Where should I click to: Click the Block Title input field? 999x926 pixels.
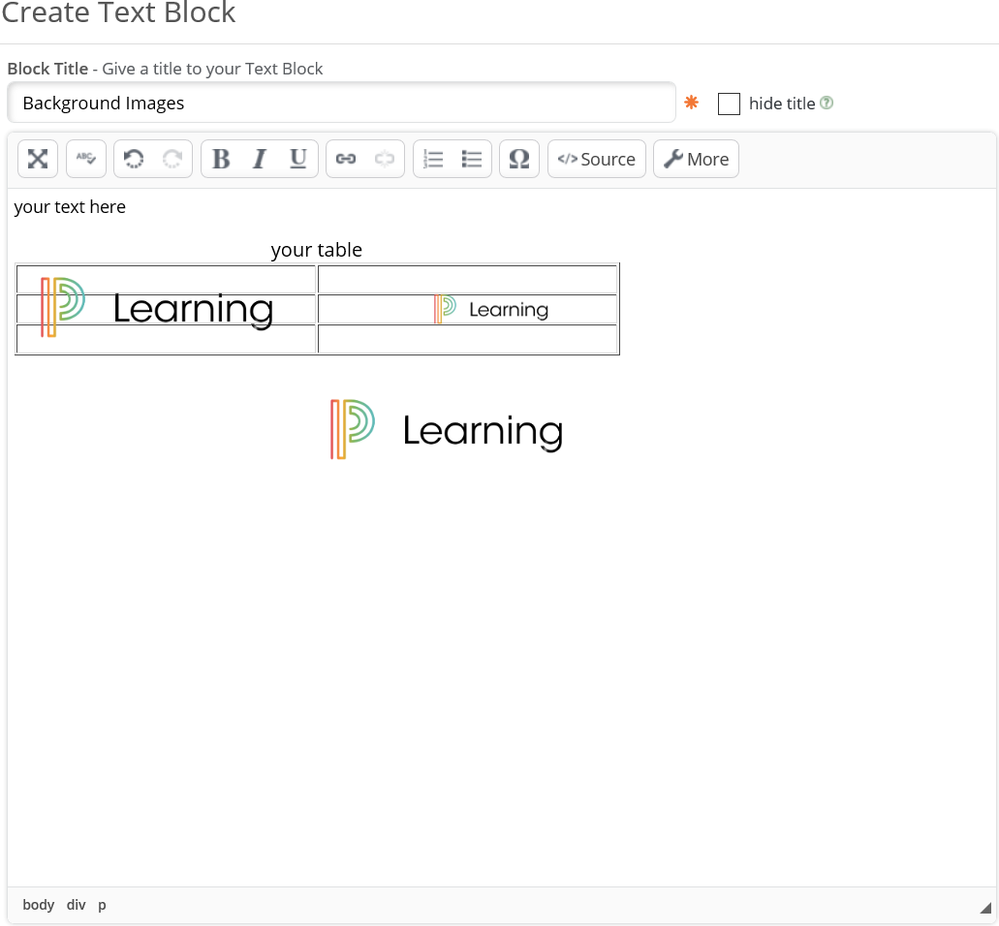(x=341, y=103)
